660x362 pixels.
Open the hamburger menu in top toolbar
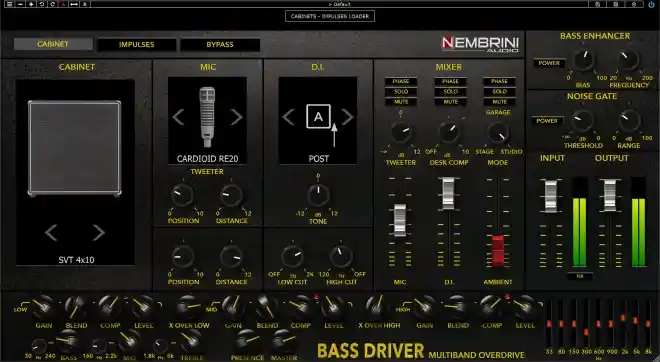pyautogui.click(x=9, y=4)
